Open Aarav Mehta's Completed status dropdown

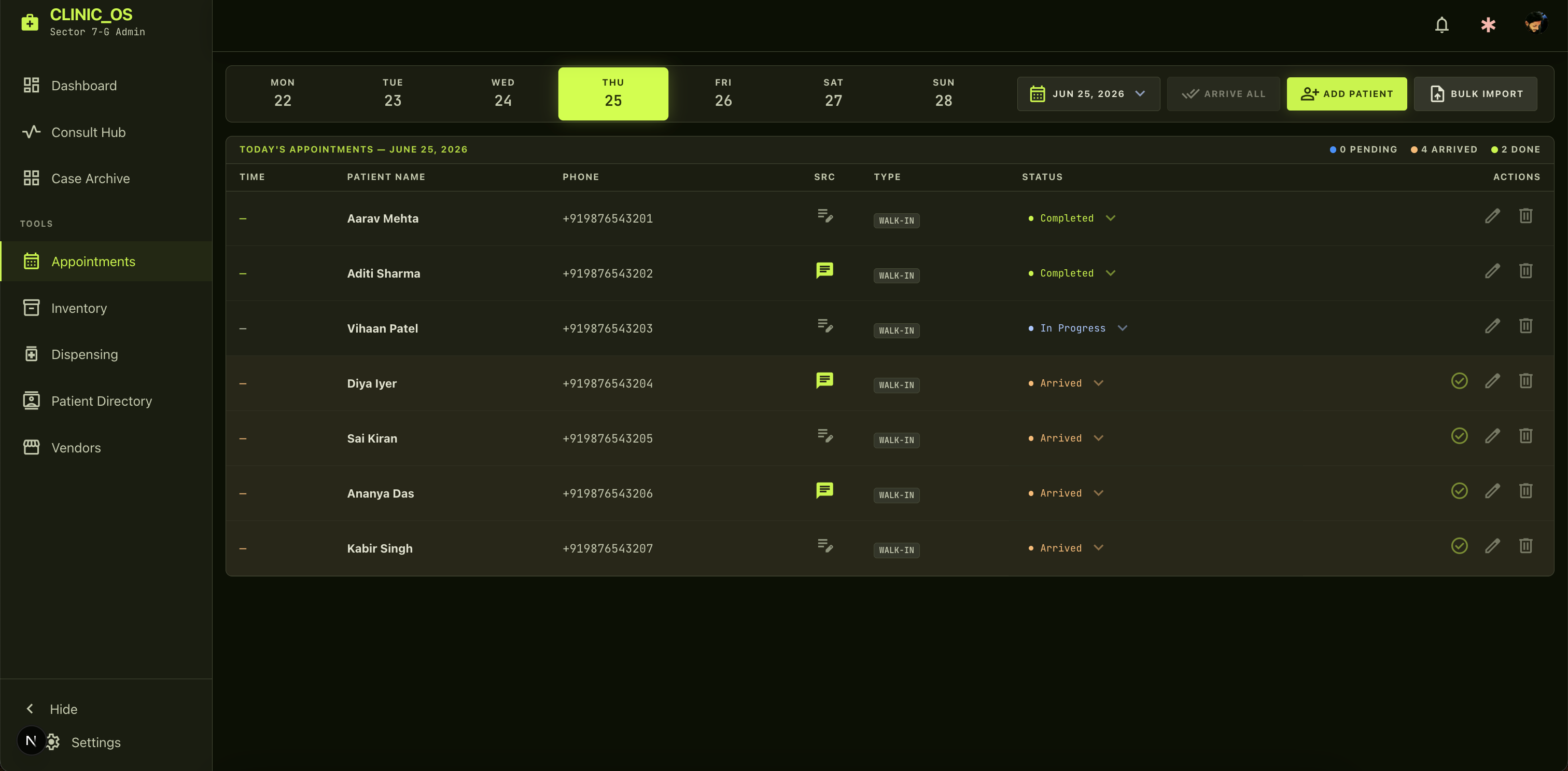point(1072,218)
